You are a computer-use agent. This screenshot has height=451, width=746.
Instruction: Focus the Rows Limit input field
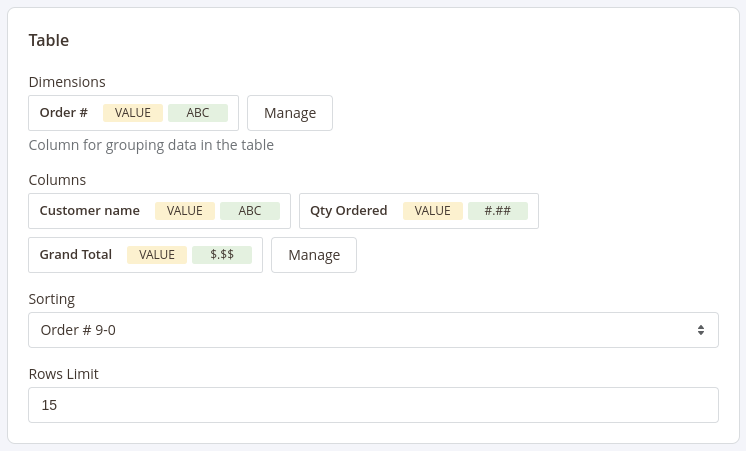(x=373, y=405)
